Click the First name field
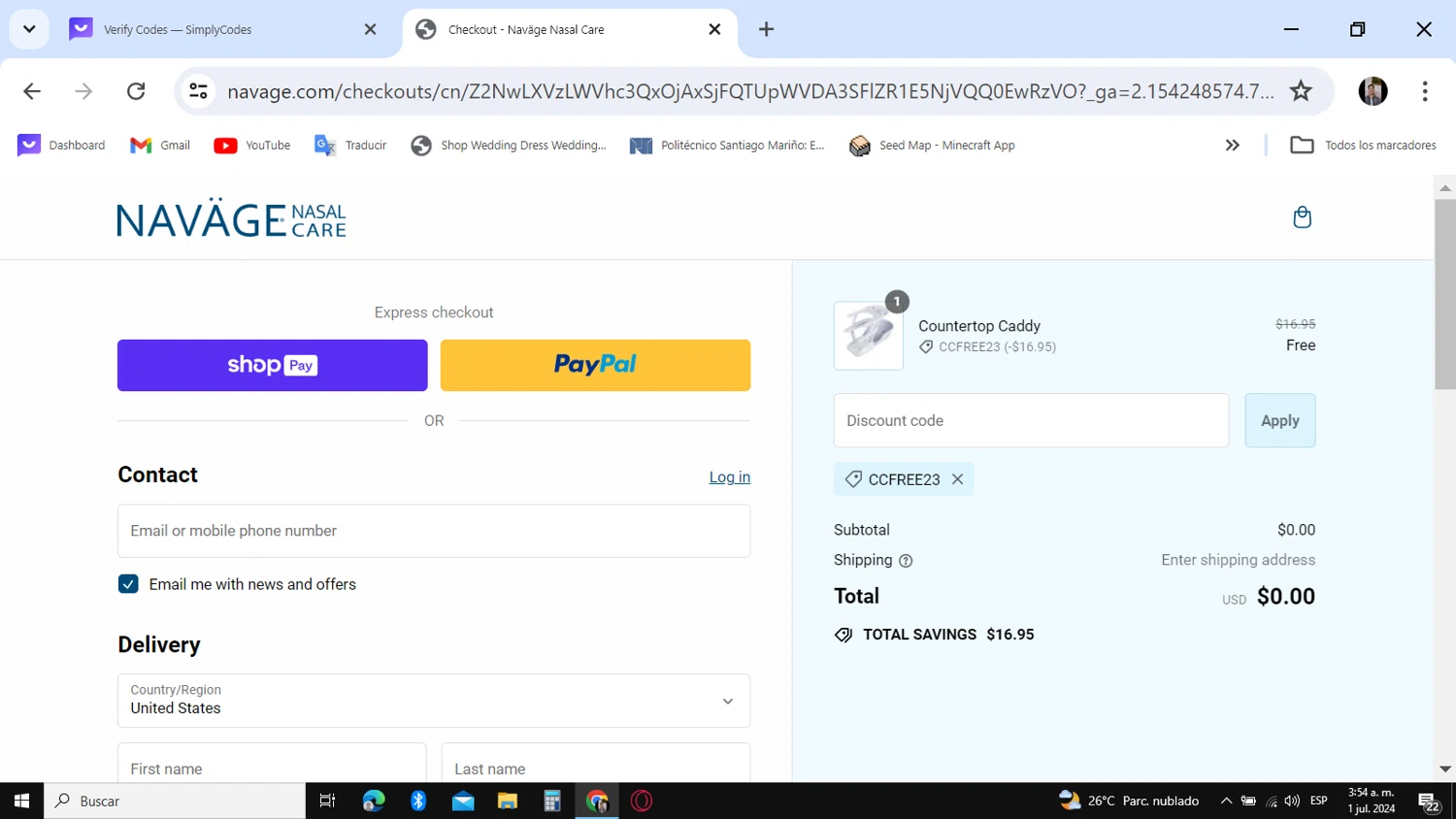 tap(272, 764)
